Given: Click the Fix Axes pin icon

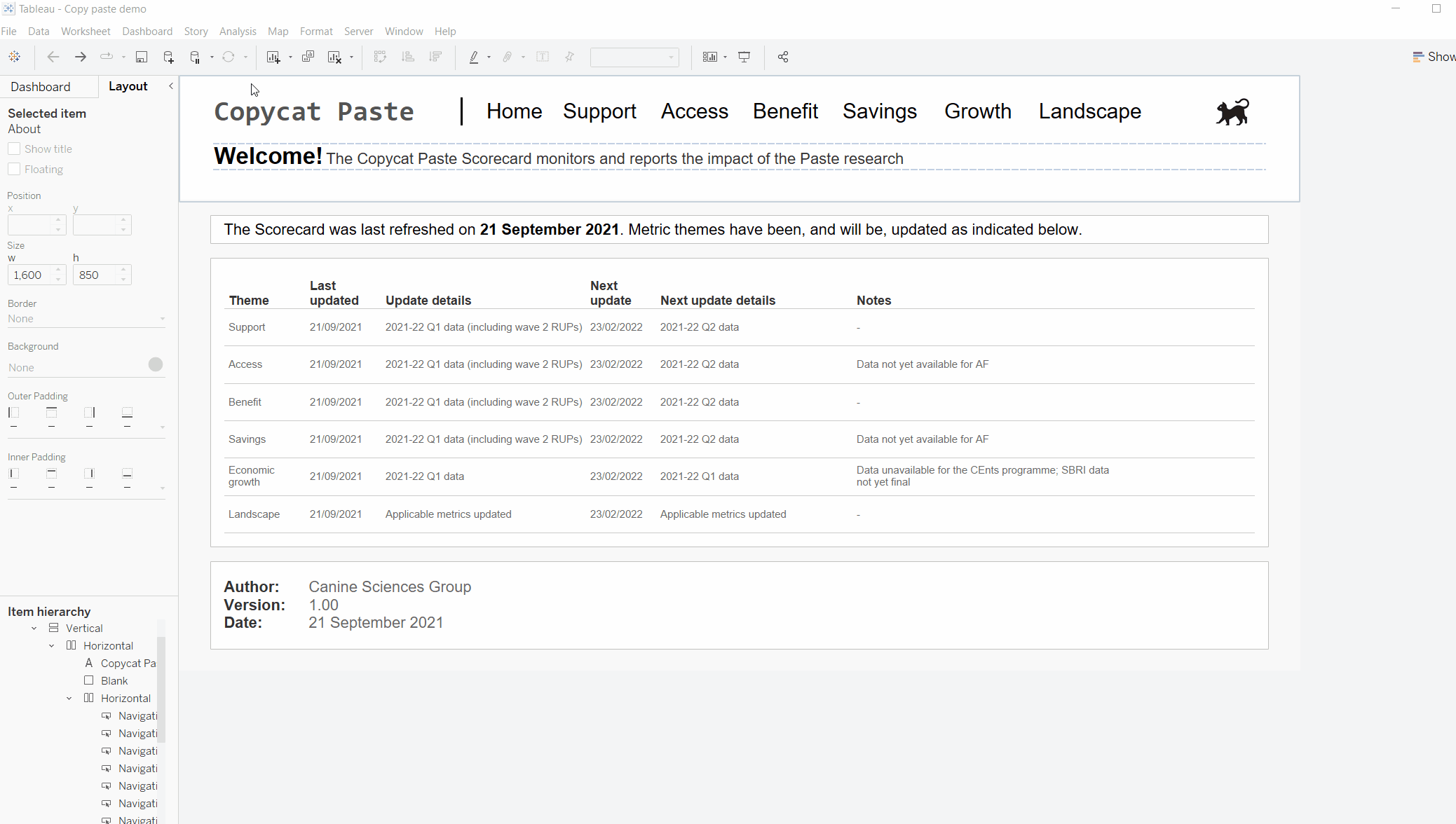Looking at the screenshot, I should click(569, 57).
